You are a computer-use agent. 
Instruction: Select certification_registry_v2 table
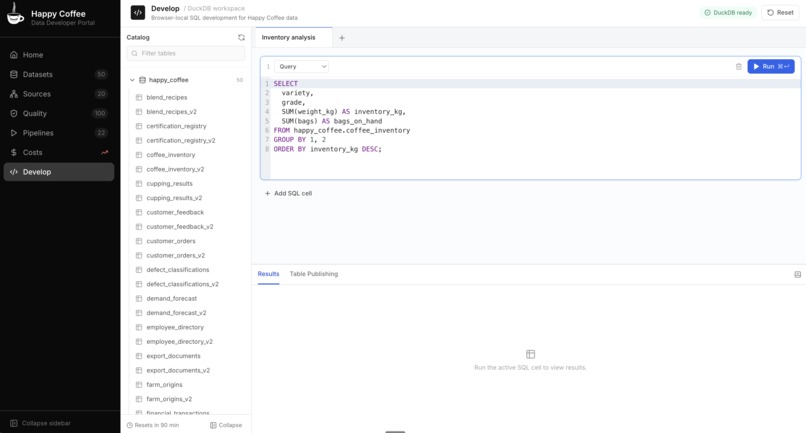pyautogui.click(x=181, y=140)
